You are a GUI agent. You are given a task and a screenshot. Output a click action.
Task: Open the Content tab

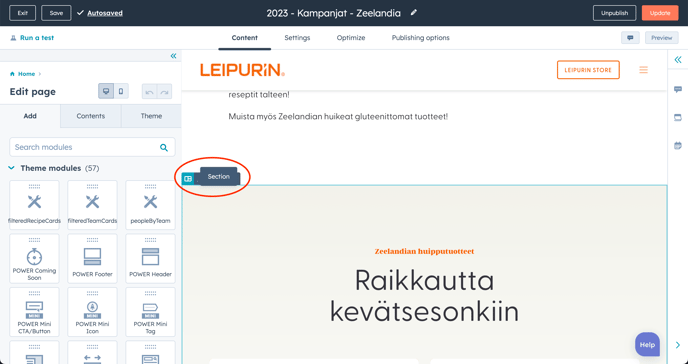(x=244, y=38)
